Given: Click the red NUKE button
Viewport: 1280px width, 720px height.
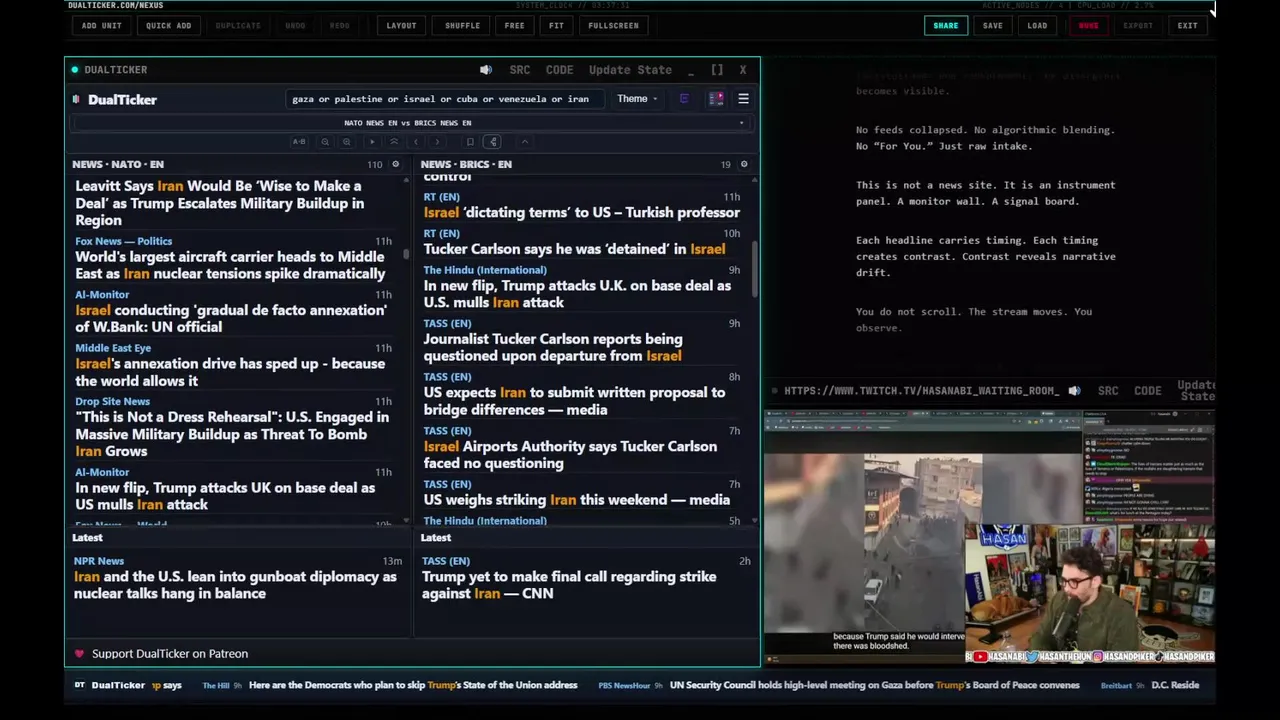Looking at the screenshot, I should [1088, 26].
